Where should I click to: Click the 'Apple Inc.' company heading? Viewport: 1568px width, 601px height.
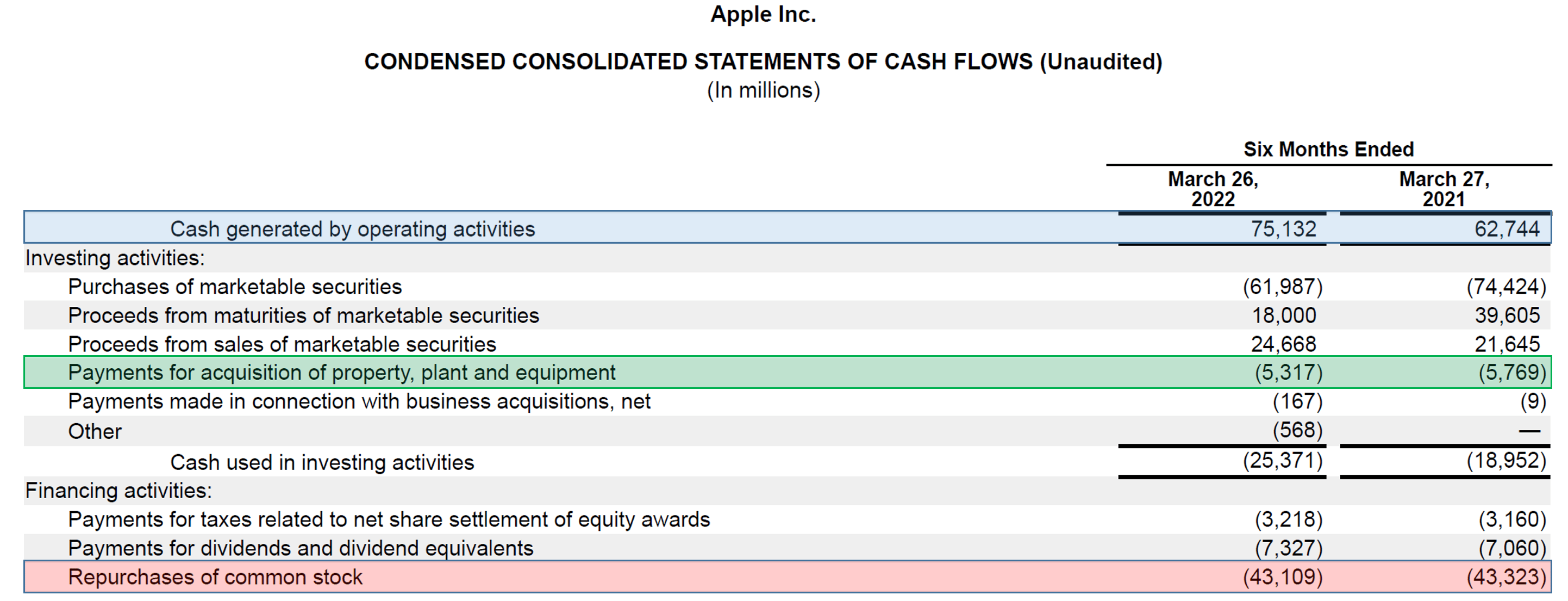click(763, 15)
